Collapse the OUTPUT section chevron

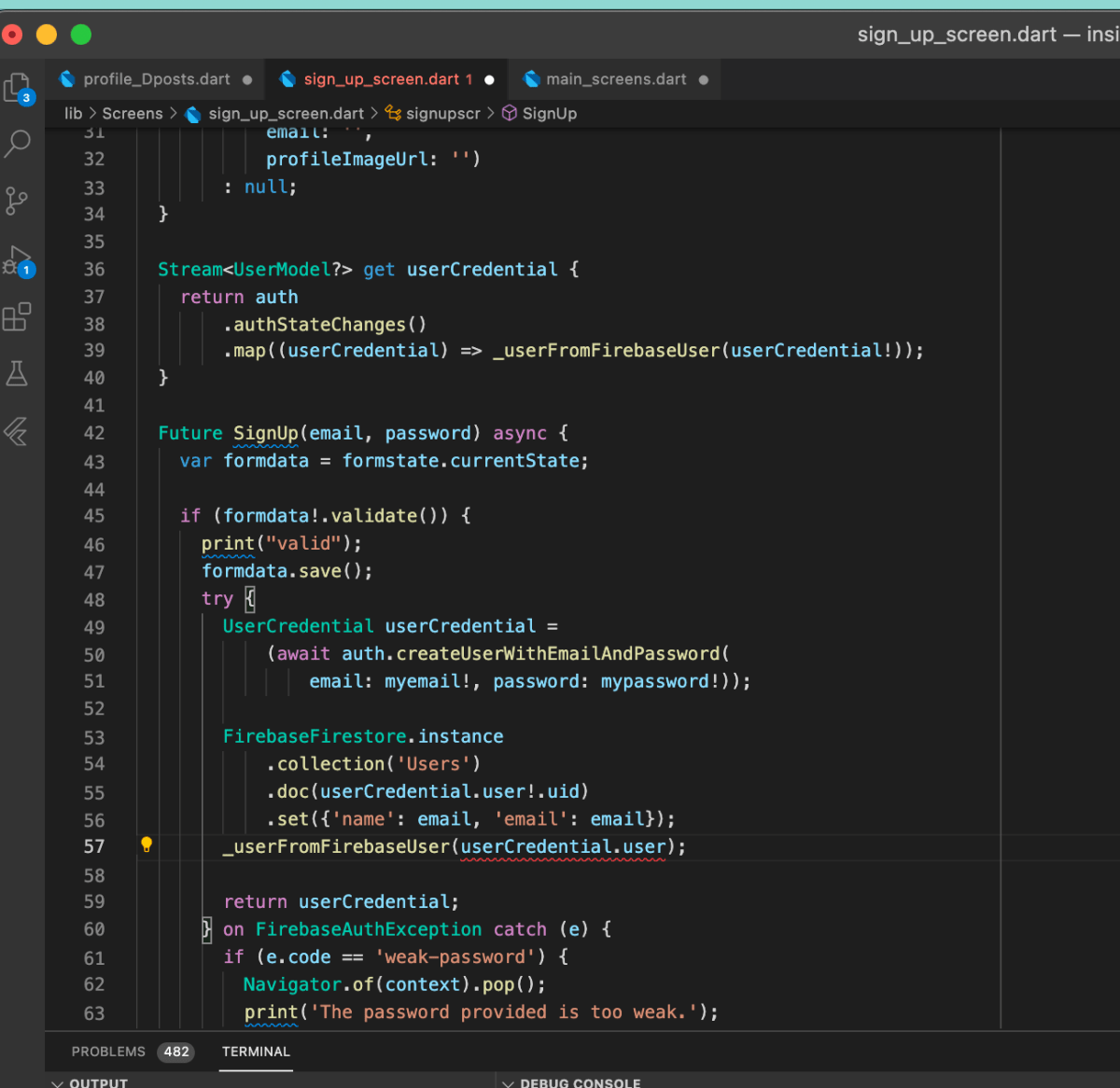pos(58,1083)
